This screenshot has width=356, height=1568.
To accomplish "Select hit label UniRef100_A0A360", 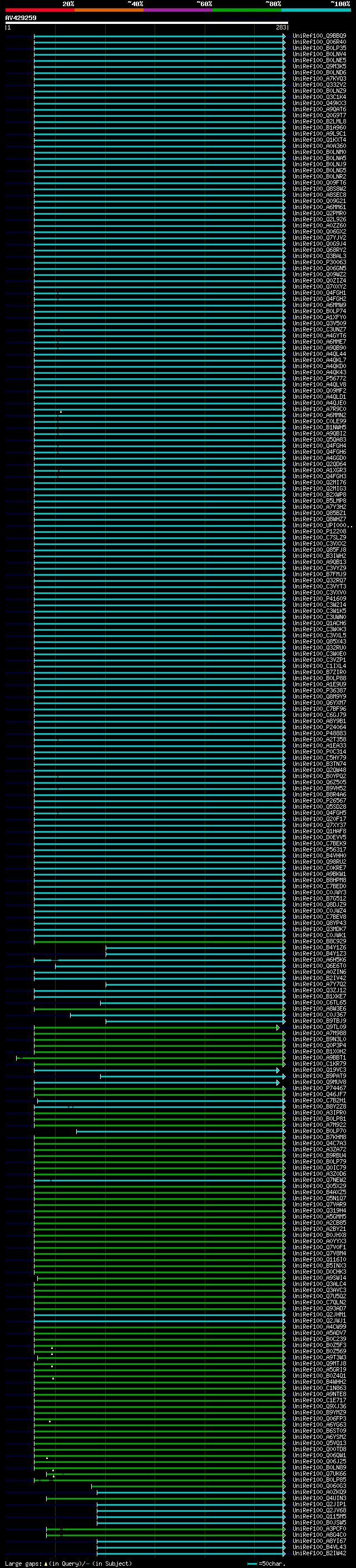I will click(319, 146).
